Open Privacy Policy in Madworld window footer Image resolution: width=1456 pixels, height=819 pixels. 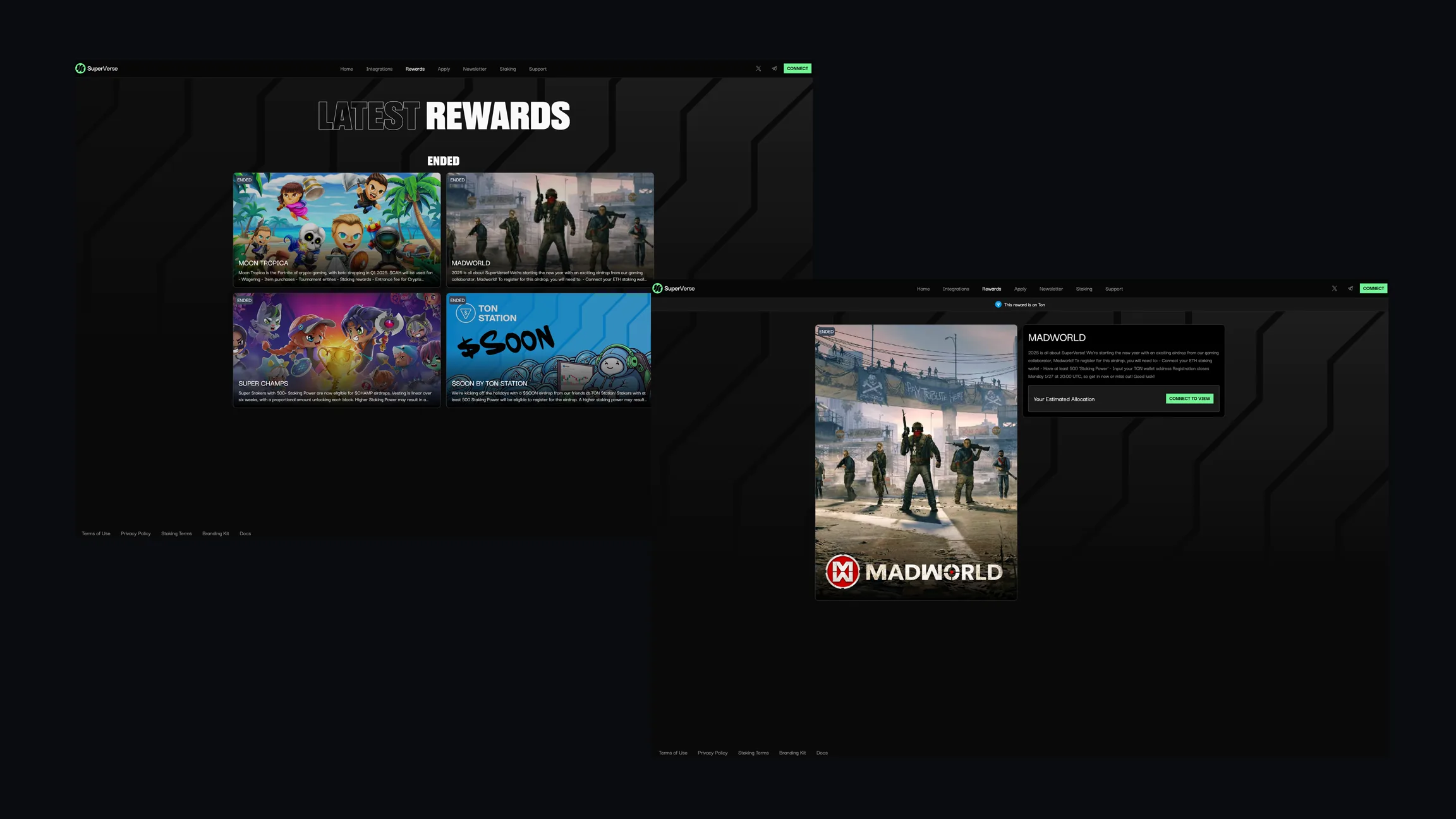(713, 753)
